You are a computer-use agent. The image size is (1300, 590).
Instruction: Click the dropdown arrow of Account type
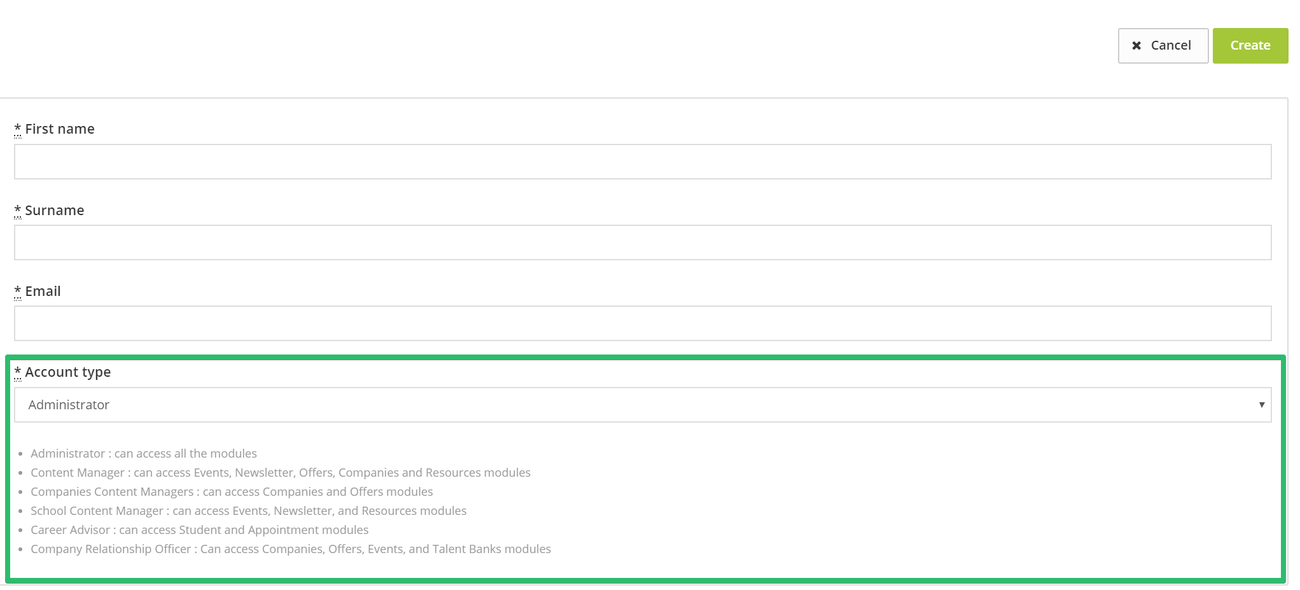1262,405
